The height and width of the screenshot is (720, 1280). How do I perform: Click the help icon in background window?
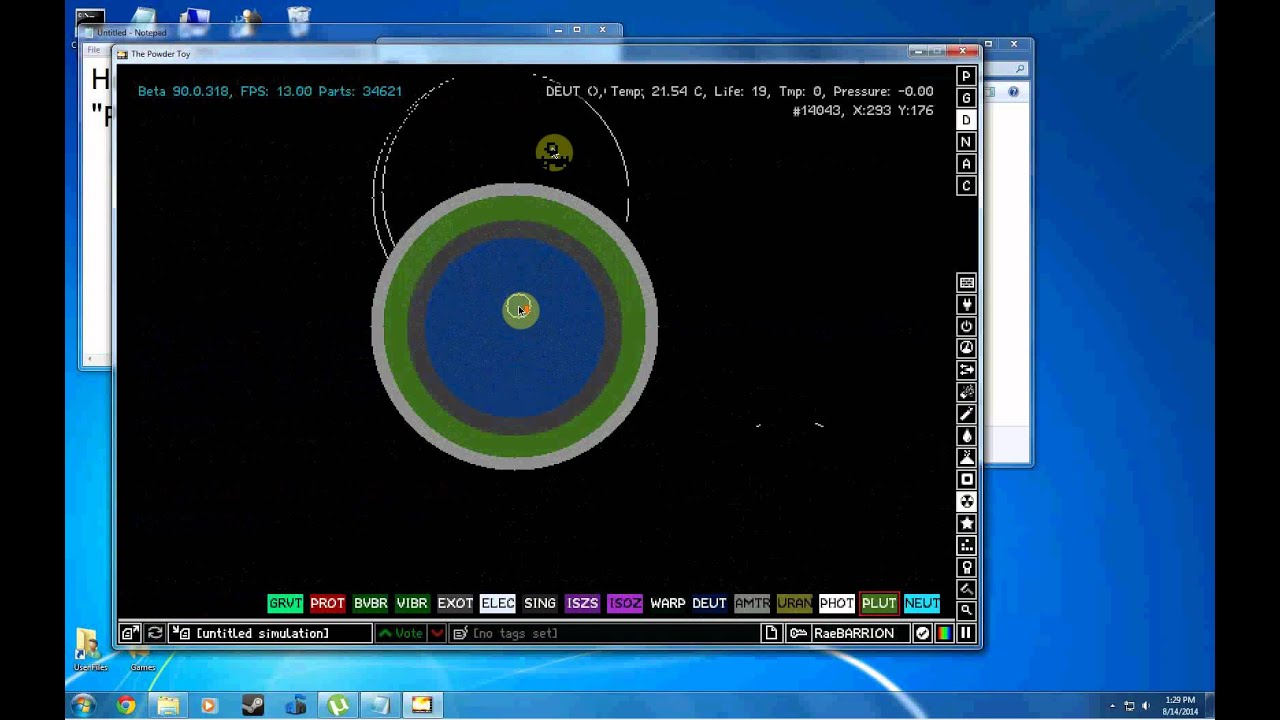[1013, 92]
